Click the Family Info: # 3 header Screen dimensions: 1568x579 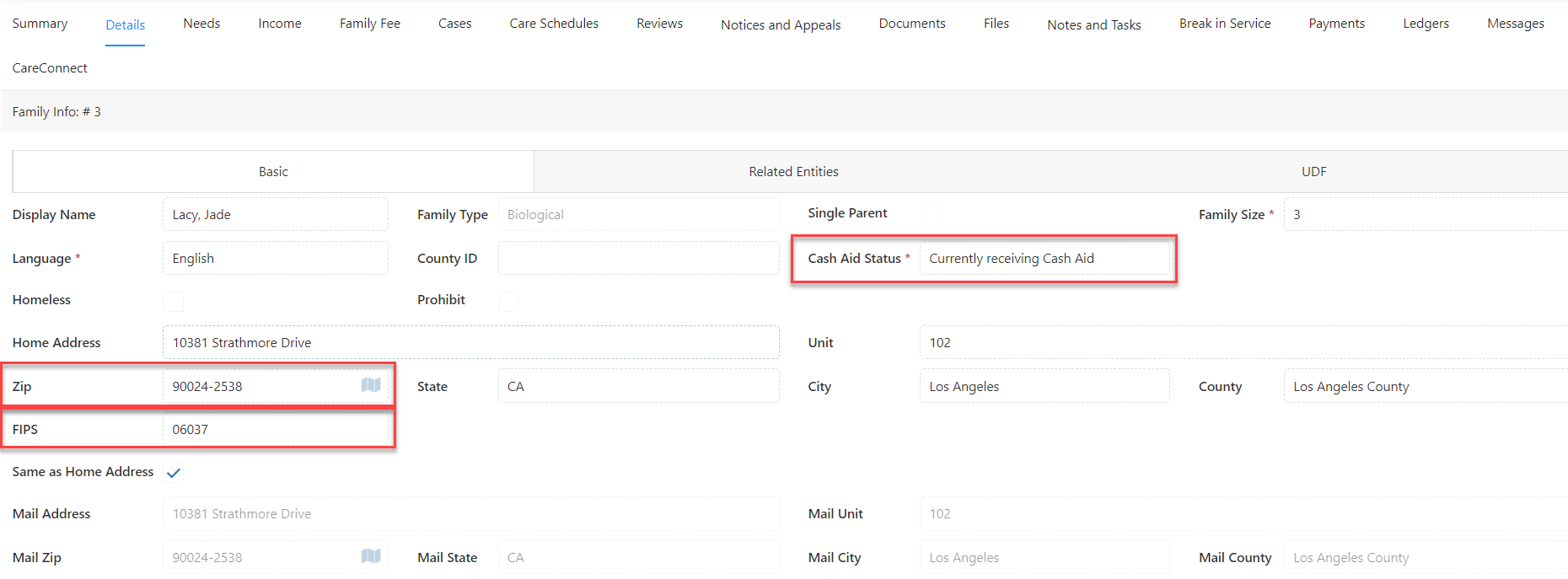pyautogui.click(x=56, y=111)
